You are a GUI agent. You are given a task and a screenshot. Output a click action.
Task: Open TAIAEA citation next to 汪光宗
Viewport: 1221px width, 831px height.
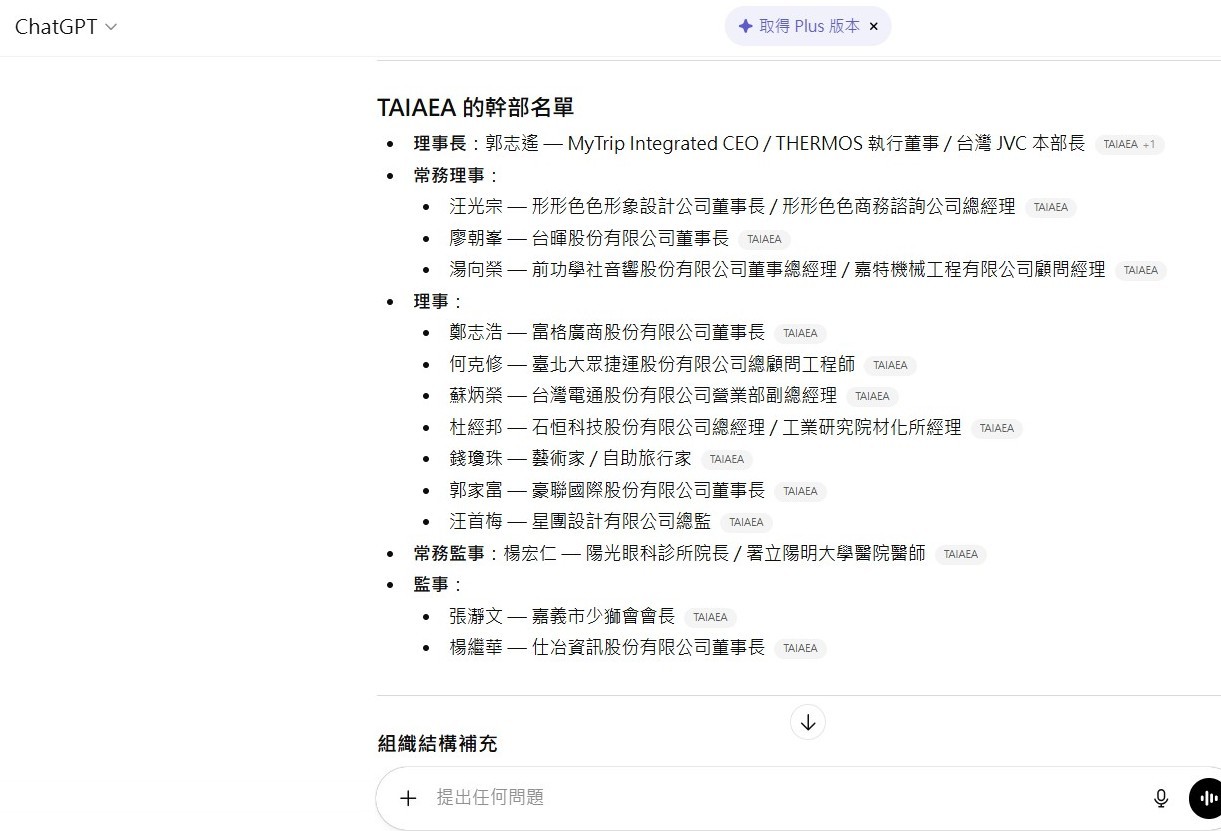[1050, 208]
